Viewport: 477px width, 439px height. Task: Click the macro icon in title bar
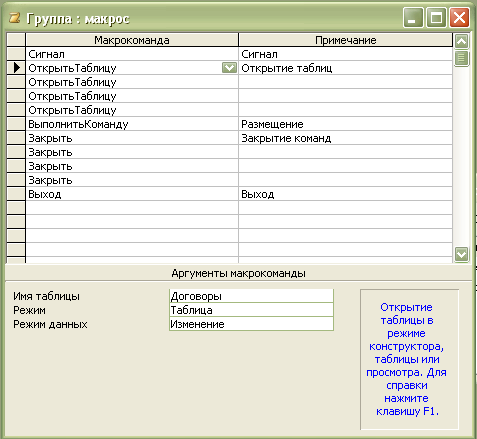(x=14, y=18)
